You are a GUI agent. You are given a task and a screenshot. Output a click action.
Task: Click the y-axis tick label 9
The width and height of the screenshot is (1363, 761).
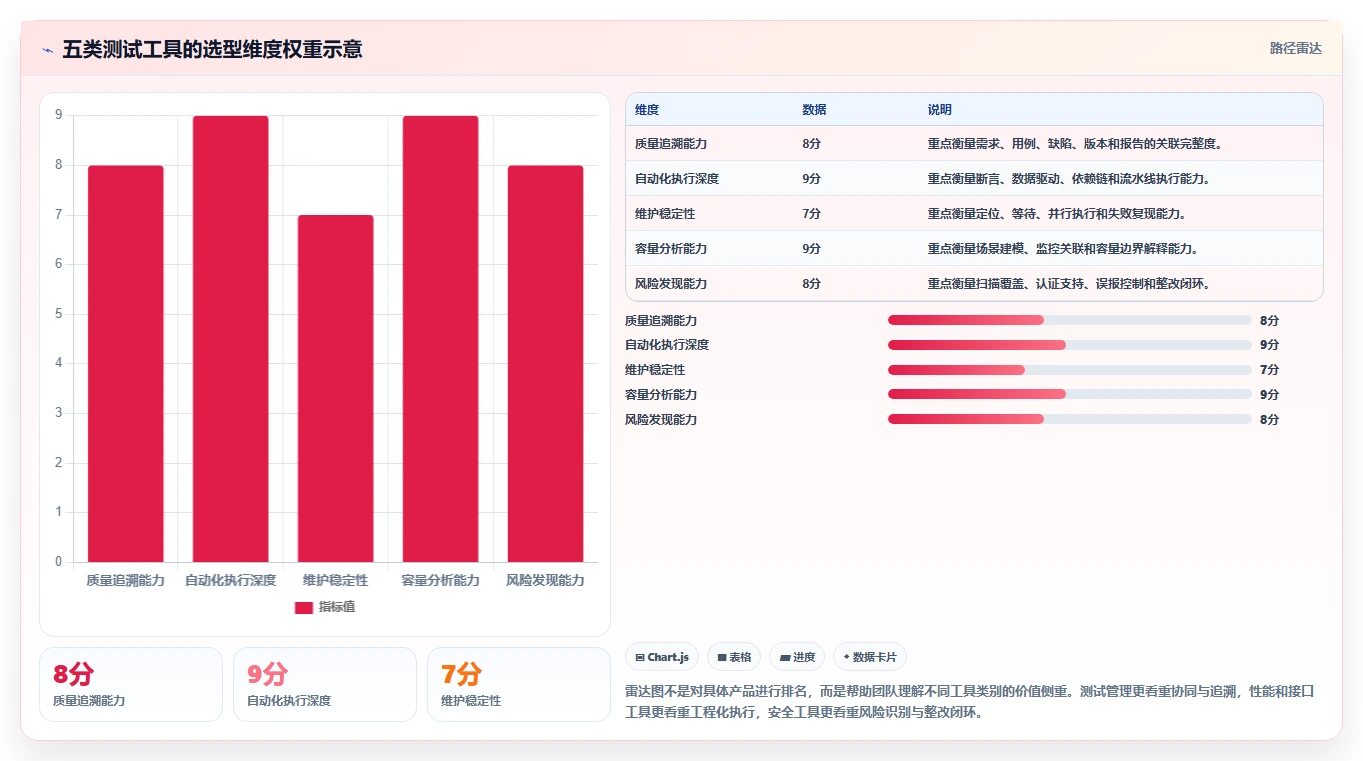(x=59, y=116)
